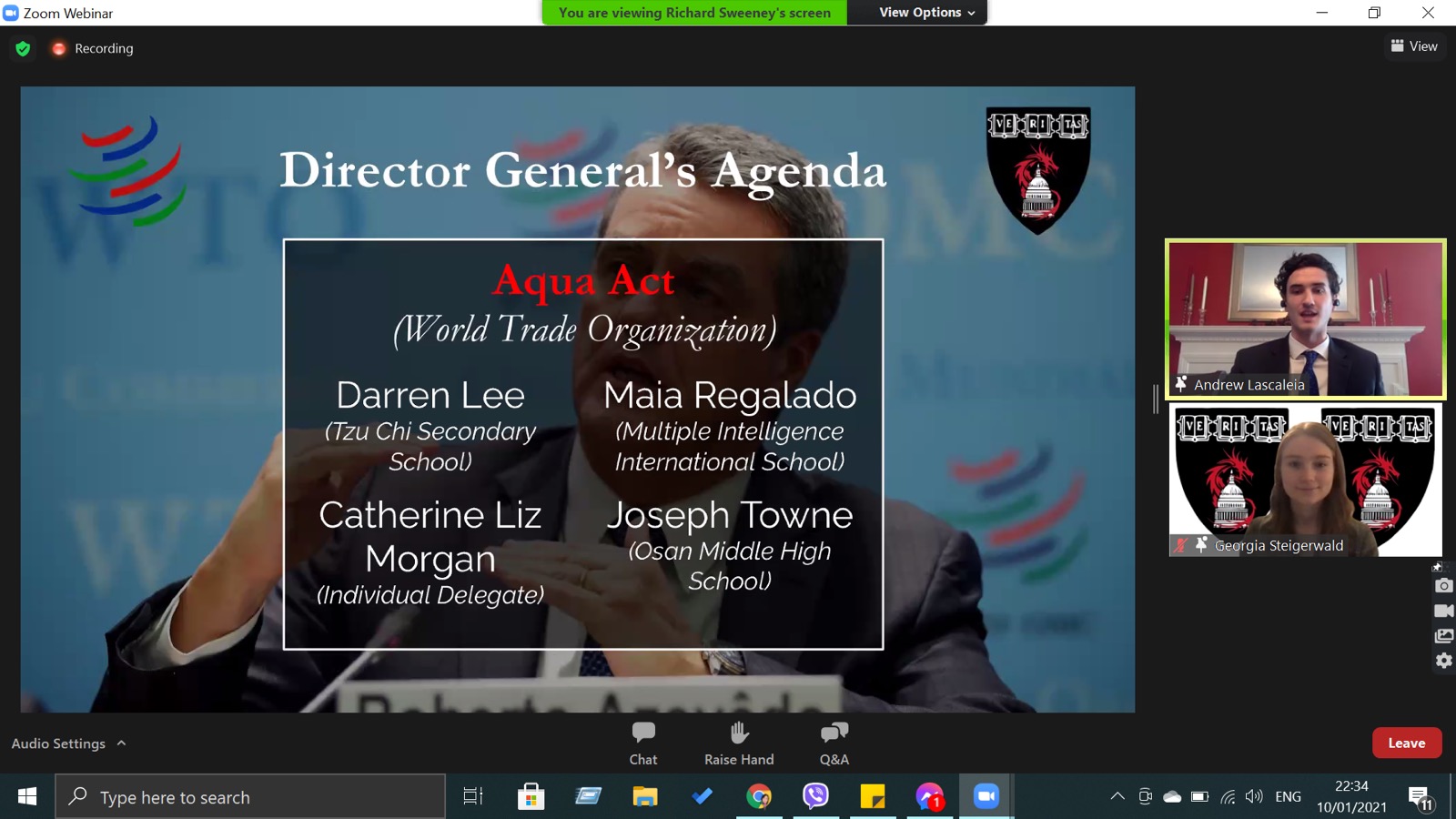
Task: Open the Chat panel
Action: pyautogui.click(x=643, y=743)
